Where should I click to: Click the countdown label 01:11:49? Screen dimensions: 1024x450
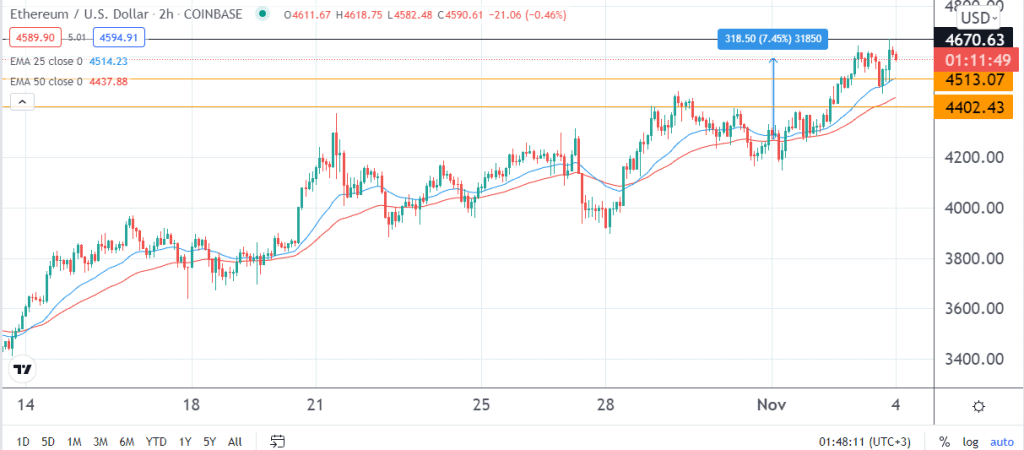(977, 61)
